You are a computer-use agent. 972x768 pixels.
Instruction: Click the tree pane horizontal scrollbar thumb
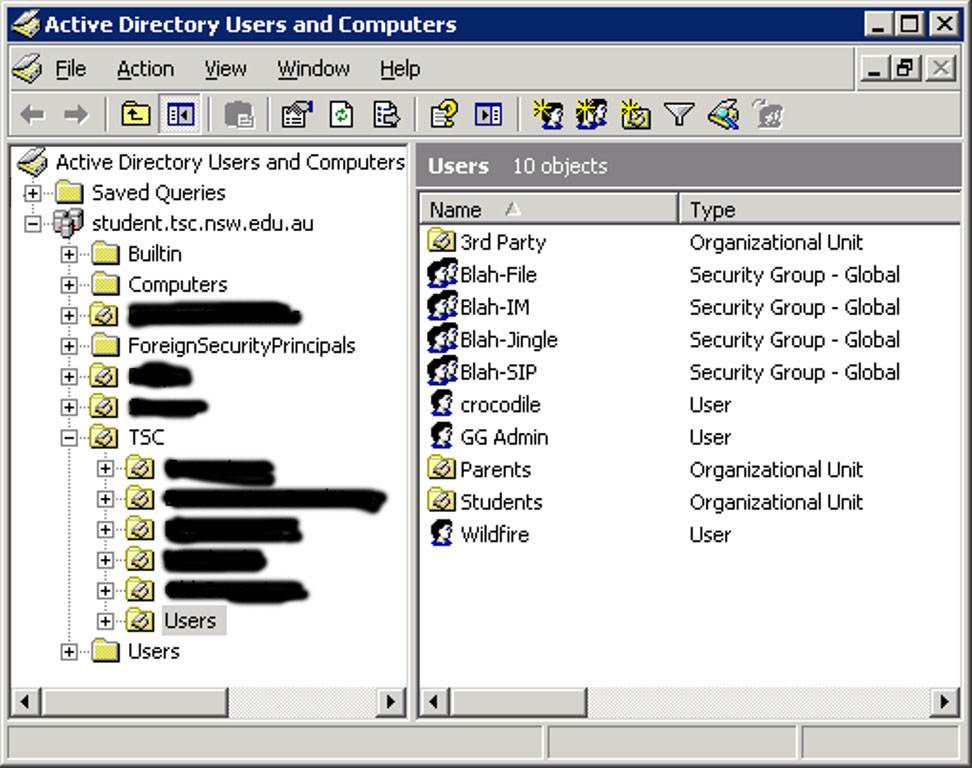click(x=134, y=702)
